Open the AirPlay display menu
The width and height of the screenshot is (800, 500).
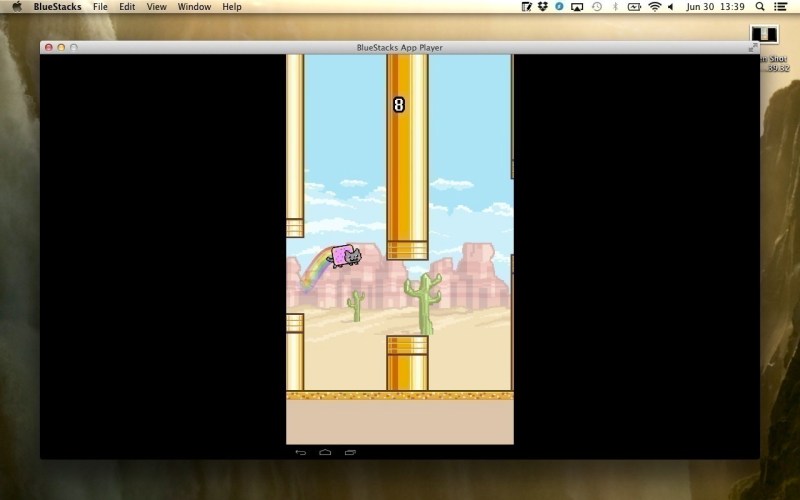click(x=577, y=7)
